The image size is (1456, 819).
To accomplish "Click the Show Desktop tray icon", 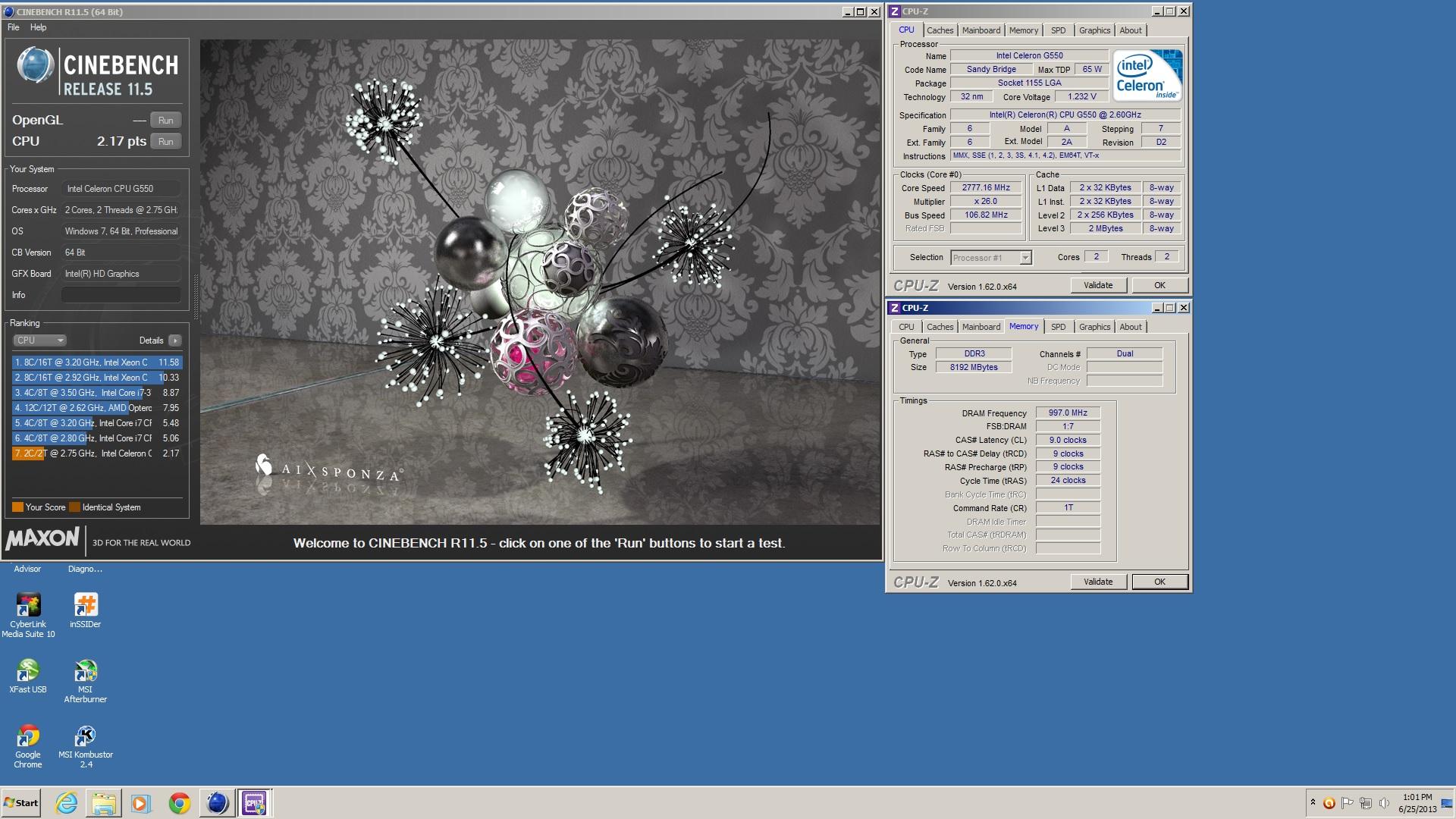I will tap(1448, 803).
